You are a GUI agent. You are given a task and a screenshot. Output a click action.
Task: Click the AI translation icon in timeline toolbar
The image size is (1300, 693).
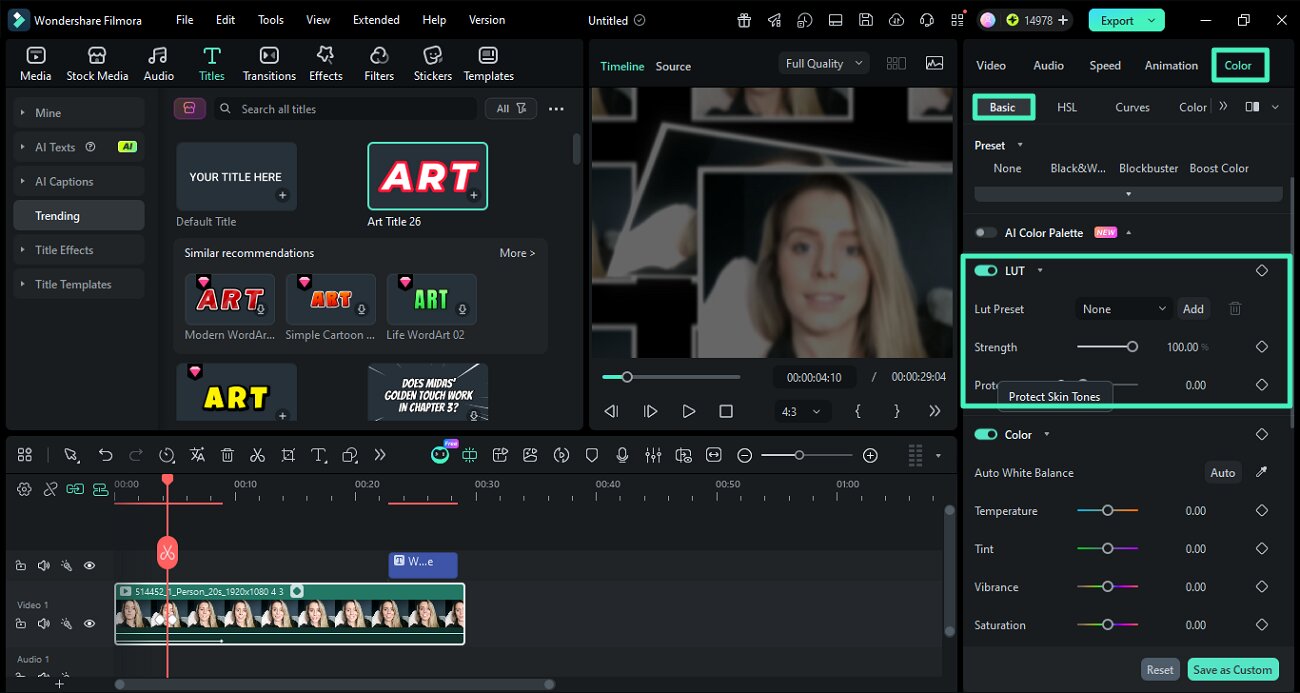click(x=197, y=455)
